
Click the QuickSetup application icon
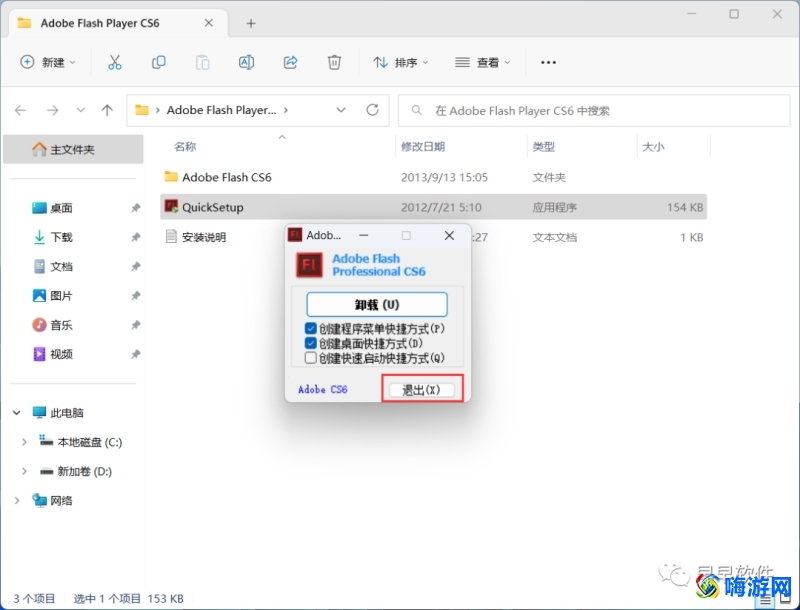pyautogui.click(x=171, y=207)
